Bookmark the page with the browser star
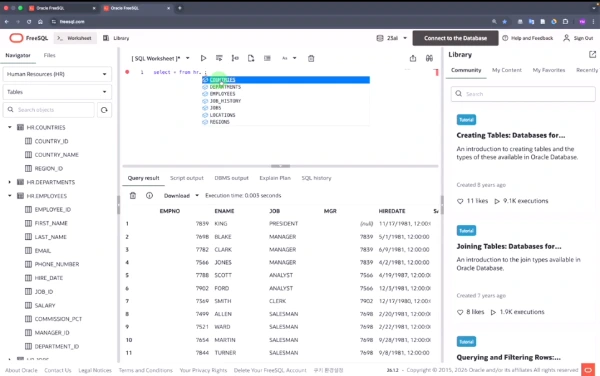 coord(505,22)
